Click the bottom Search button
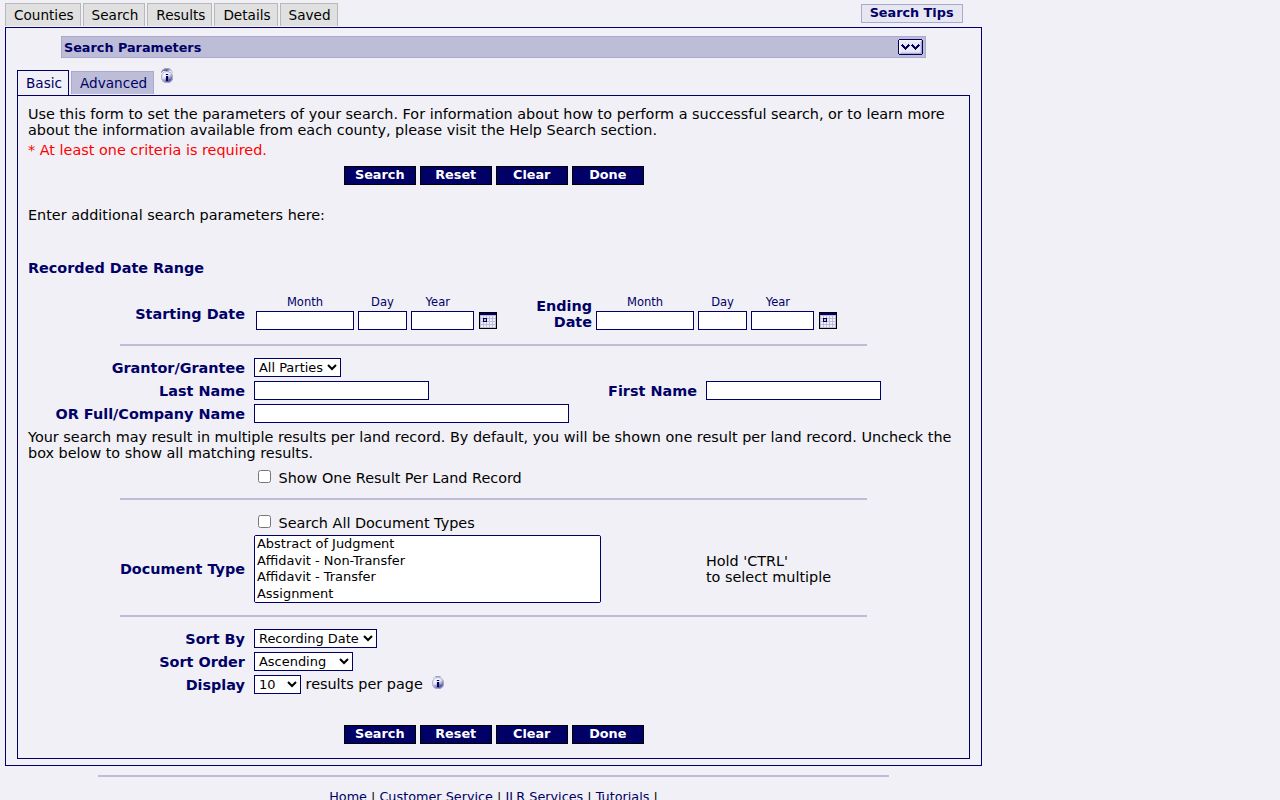 tap(380, 734)
